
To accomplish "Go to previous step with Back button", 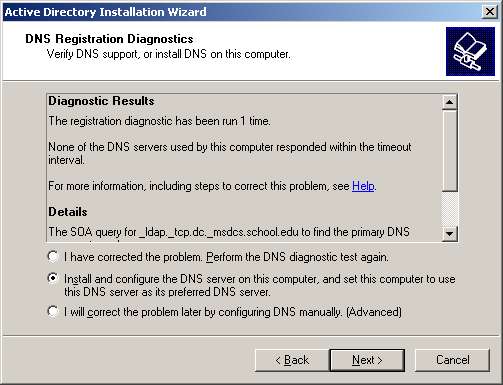I will [292, 360].
